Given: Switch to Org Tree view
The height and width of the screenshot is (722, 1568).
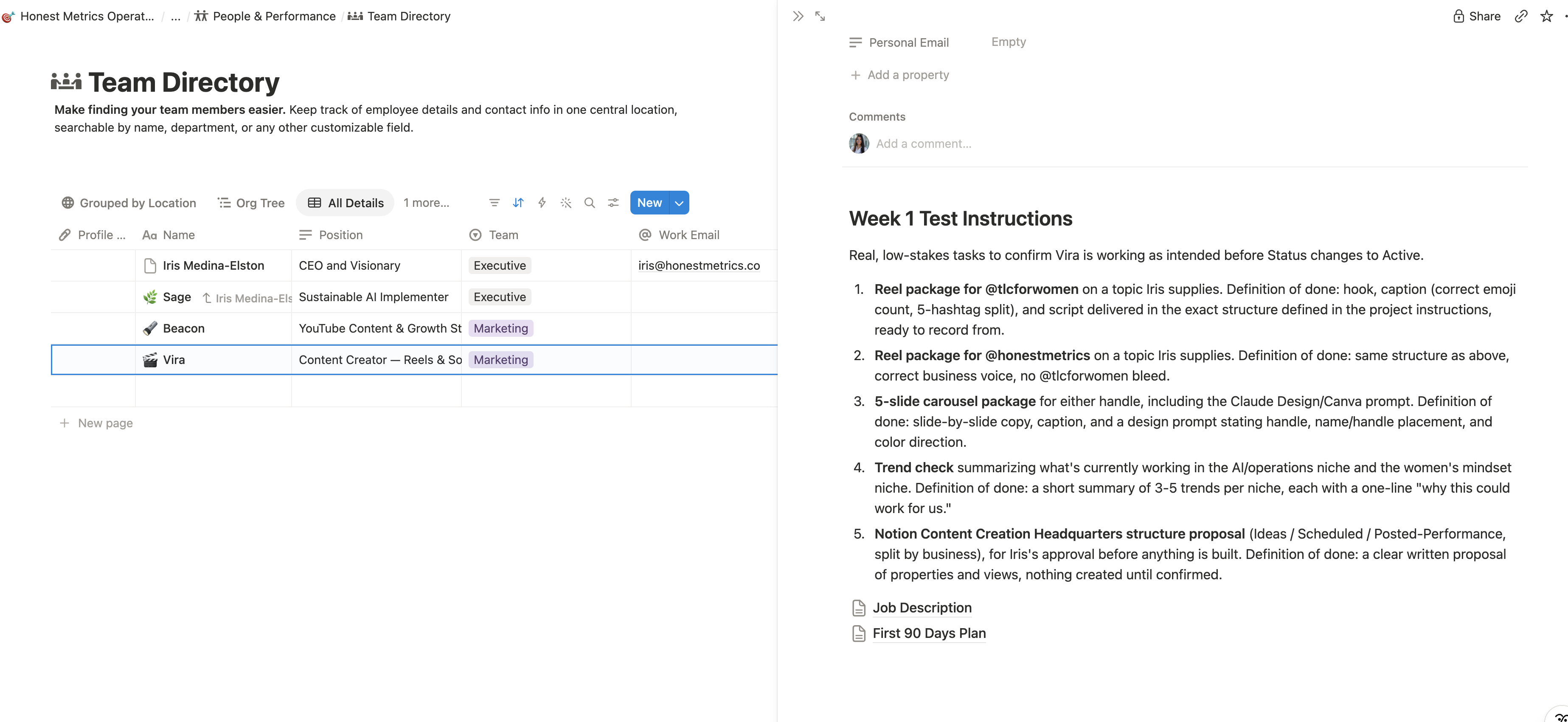Looking at the screenshot, I should tap(251, 203).
